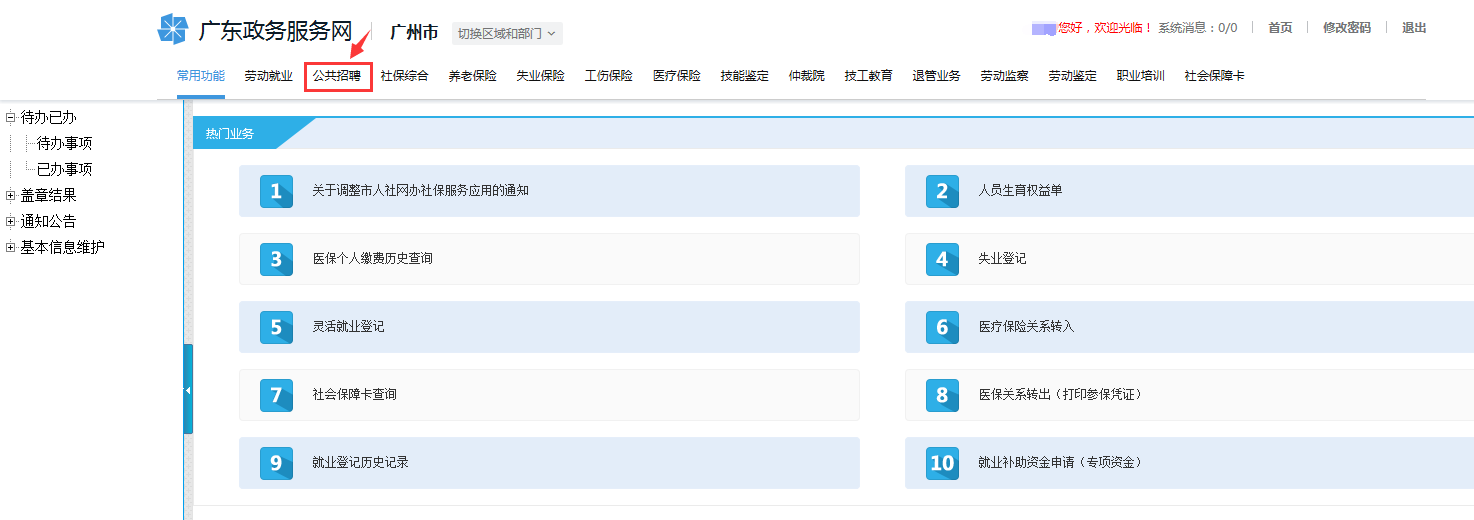Open the 切换区域和部门 dropdown
The image size is (1474, 520).
tap(507, 33)
